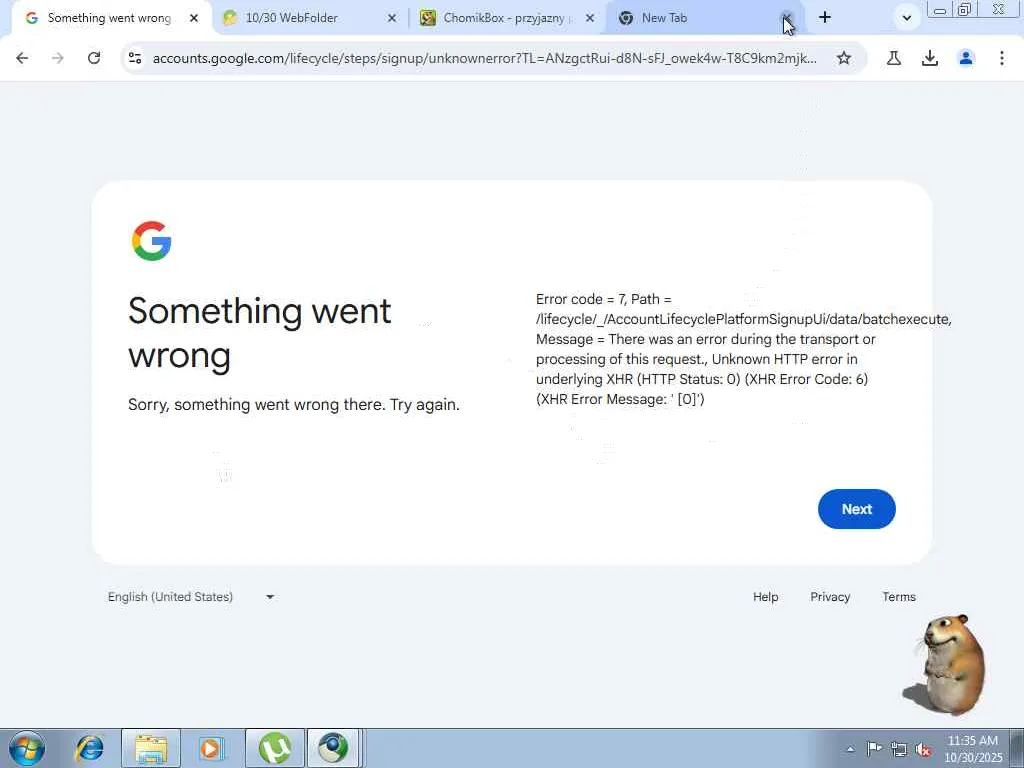The width and height of the screenshot is (1024, 768).
Task: Open the English (United States) language dropdown
Action: coord(191,596)
